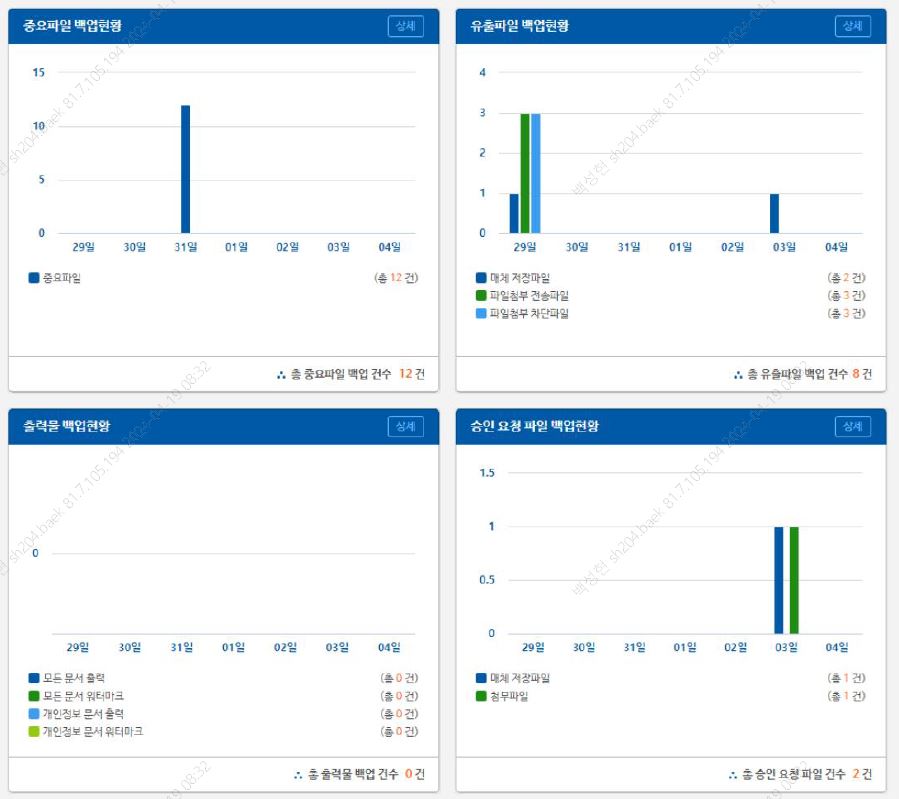Select the 개인정보 문서 출력 legend item
Viewport: 899px width, 799px height.
point(80,714)
